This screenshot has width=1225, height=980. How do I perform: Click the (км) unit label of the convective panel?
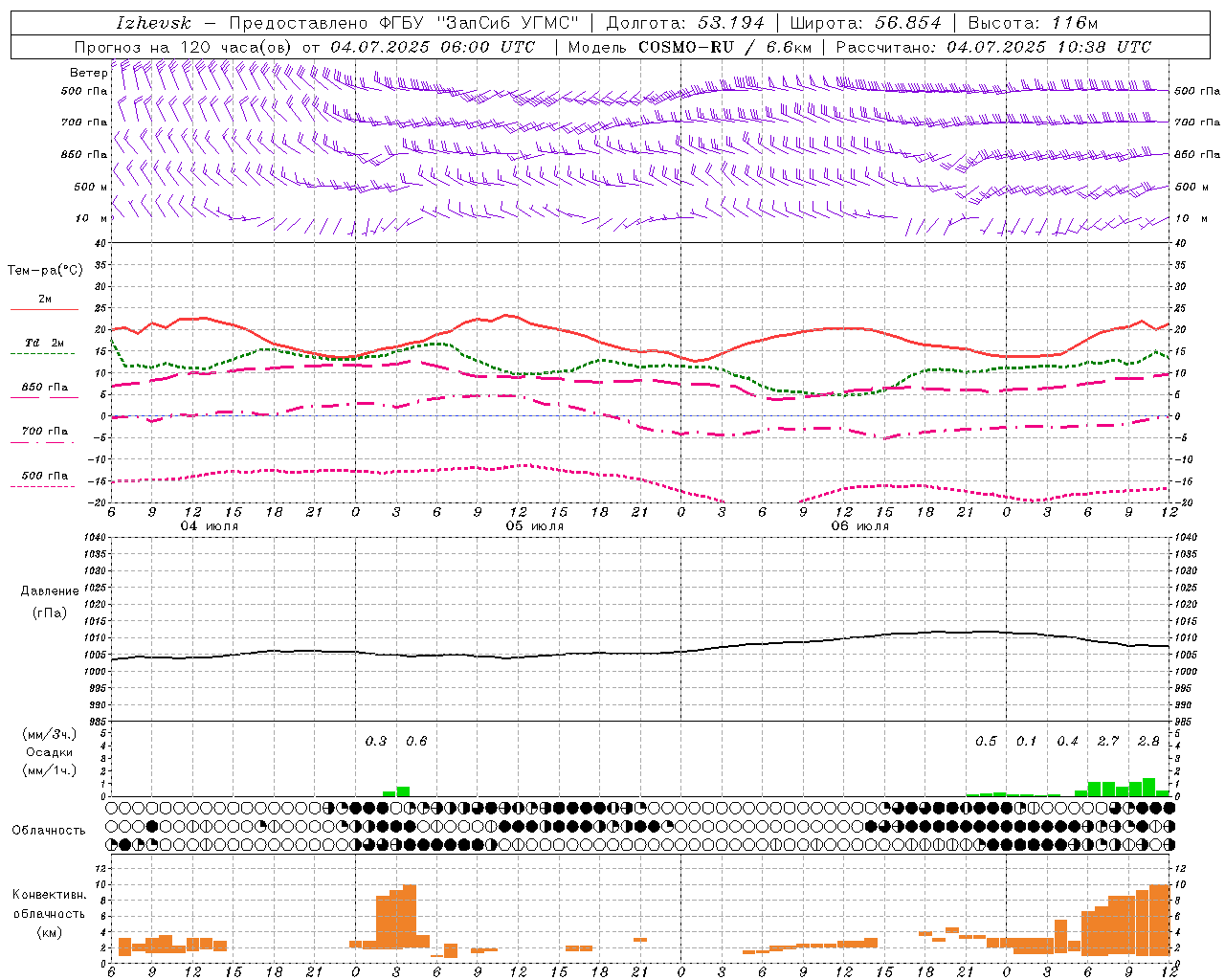50,932
